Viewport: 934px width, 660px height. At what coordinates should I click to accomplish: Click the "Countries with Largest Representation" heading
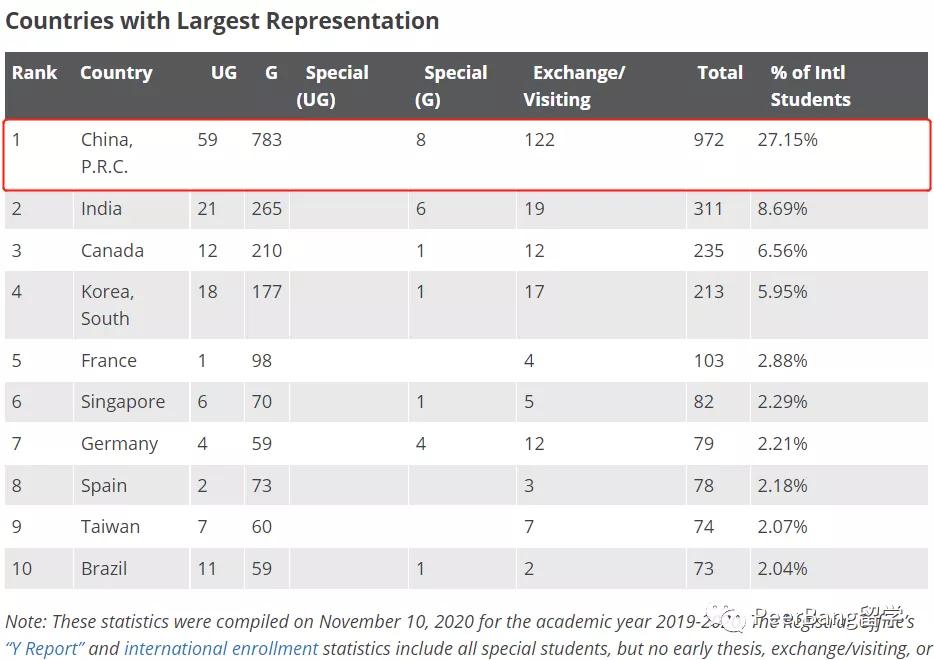click(222, 21)
